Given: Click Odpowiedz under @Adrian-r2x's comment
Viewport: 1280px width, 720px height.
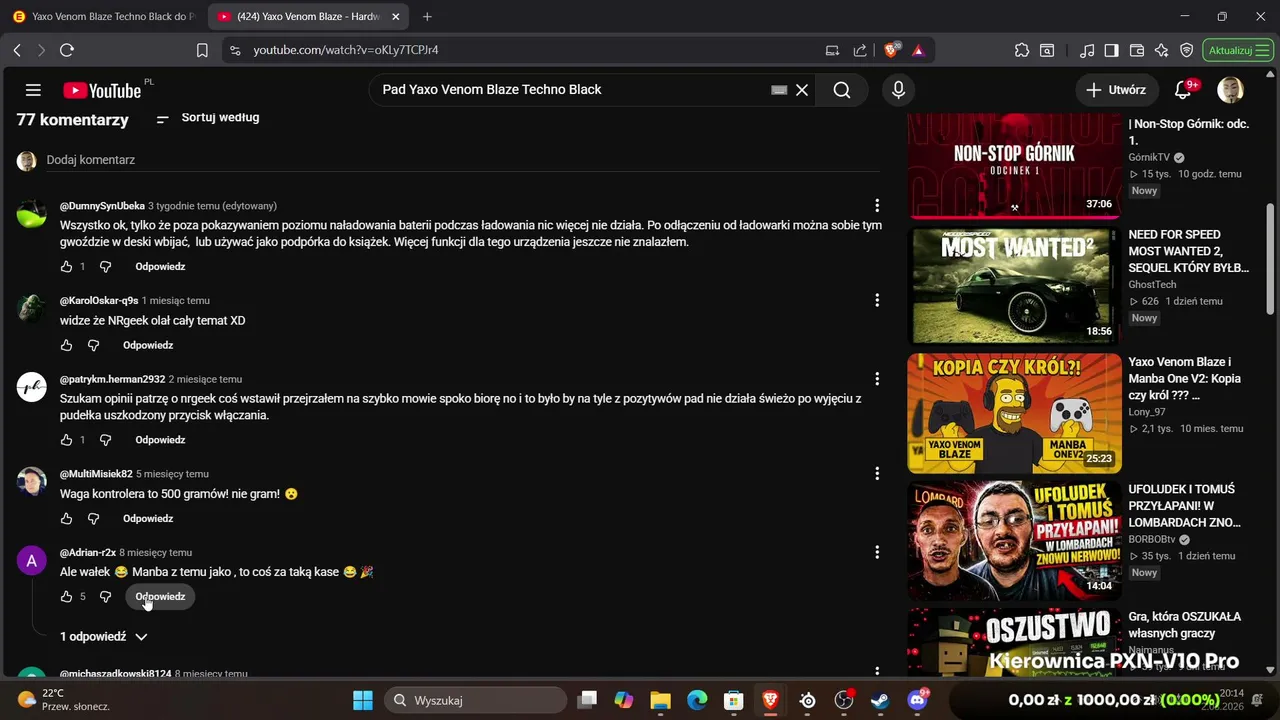Looking at the screenshot, I should coord(161,597).
